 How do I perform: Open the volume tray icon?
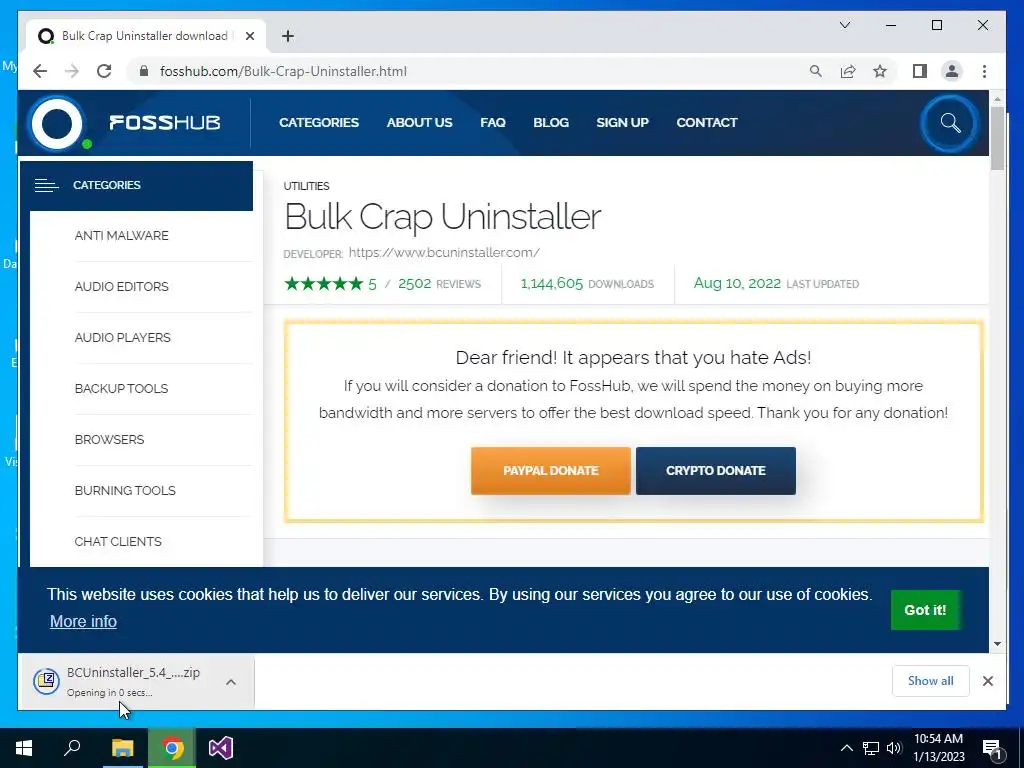894,748
